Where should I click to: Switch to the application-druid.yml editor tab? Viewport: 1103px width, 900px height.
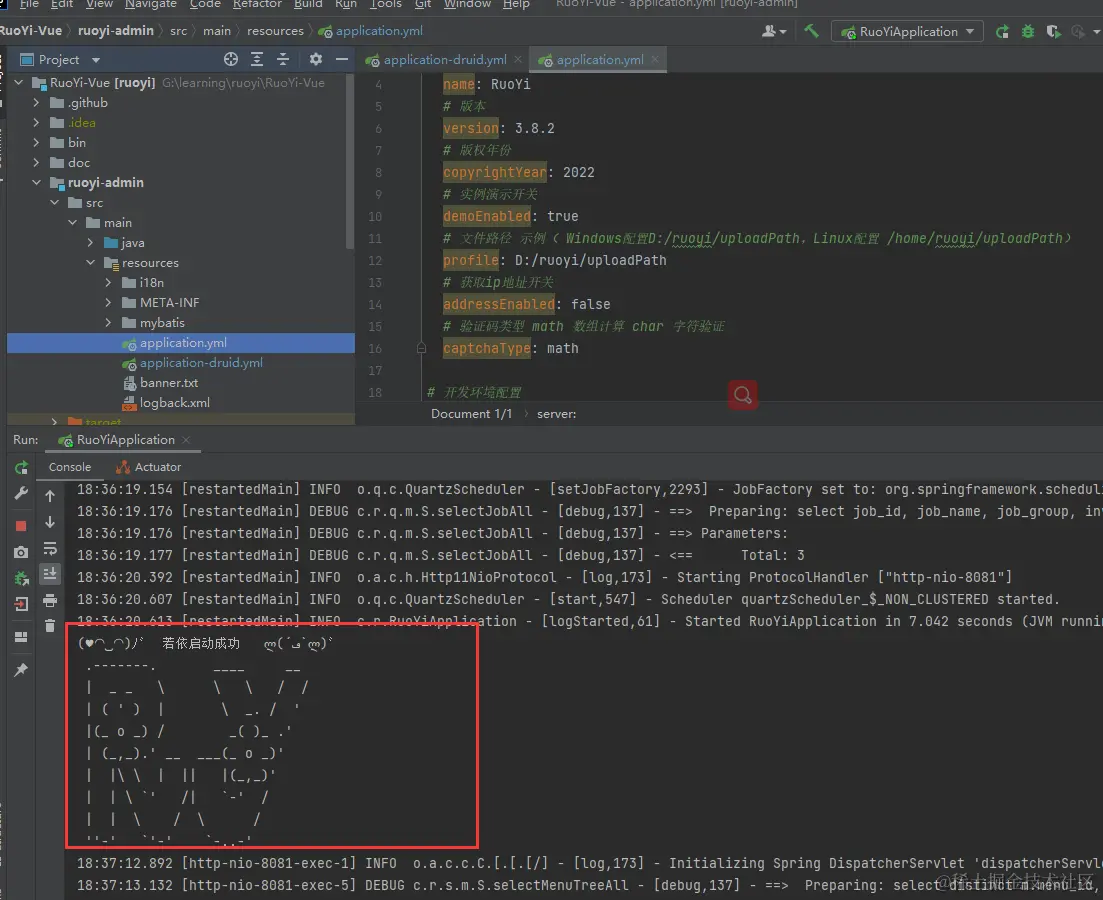tap(445, 60)
